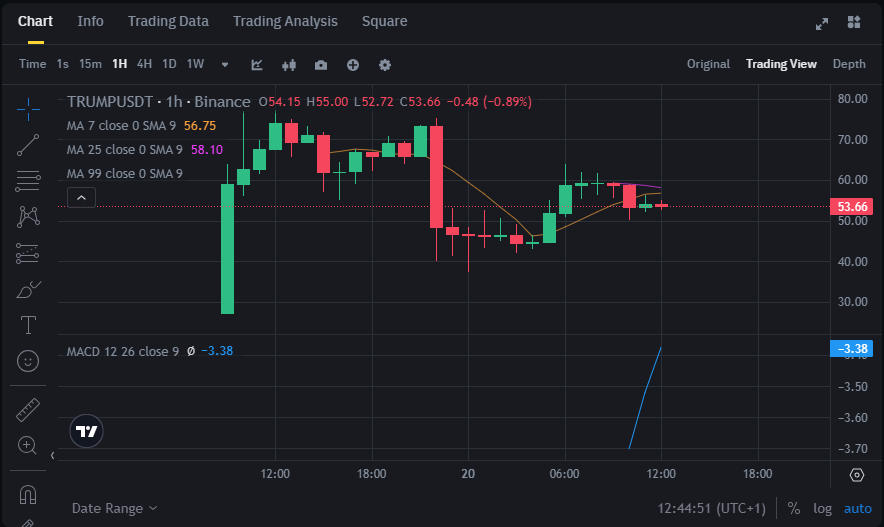The height and width of the screenshot is (527, 884).
Task: Select the 1s interval
Action: pos(63,64)
